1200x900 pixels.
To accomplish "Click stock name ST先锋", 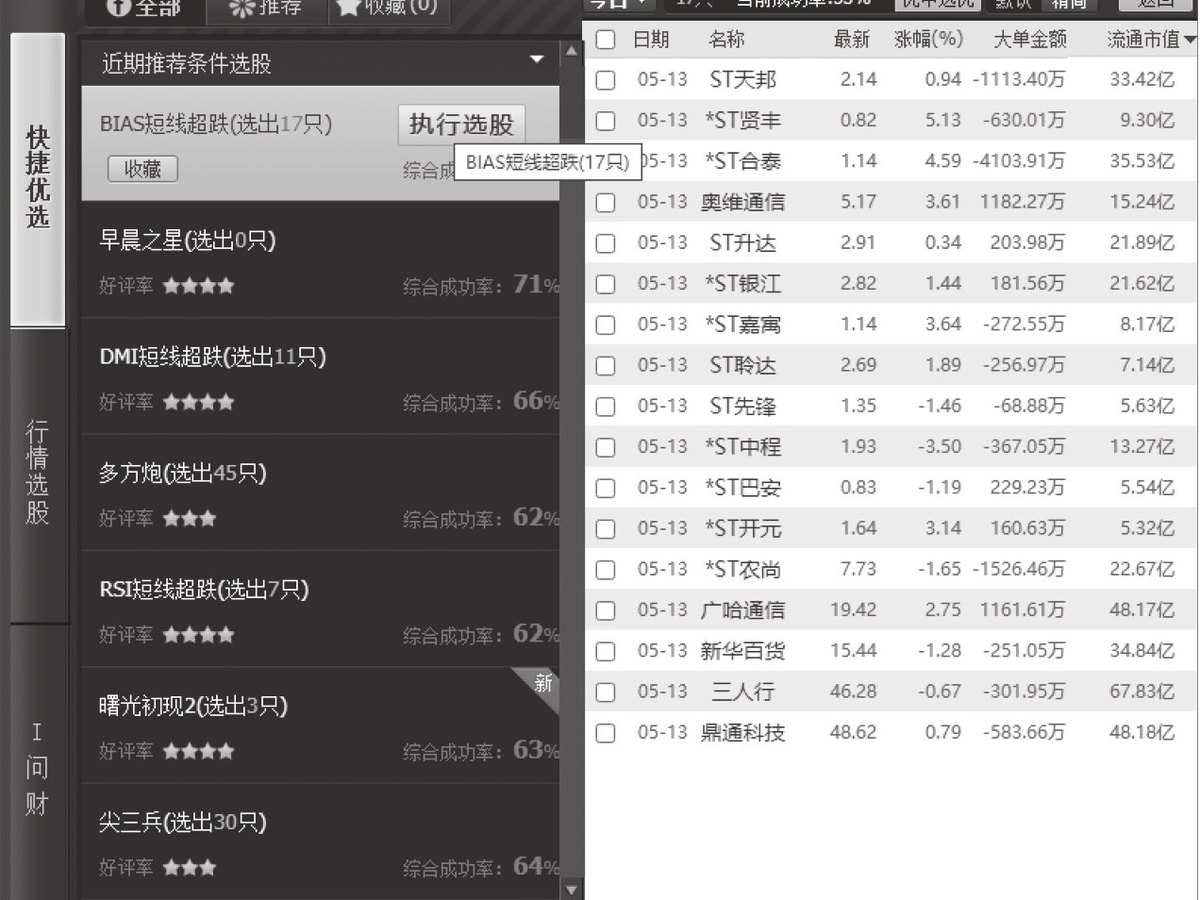I will 743,407.
